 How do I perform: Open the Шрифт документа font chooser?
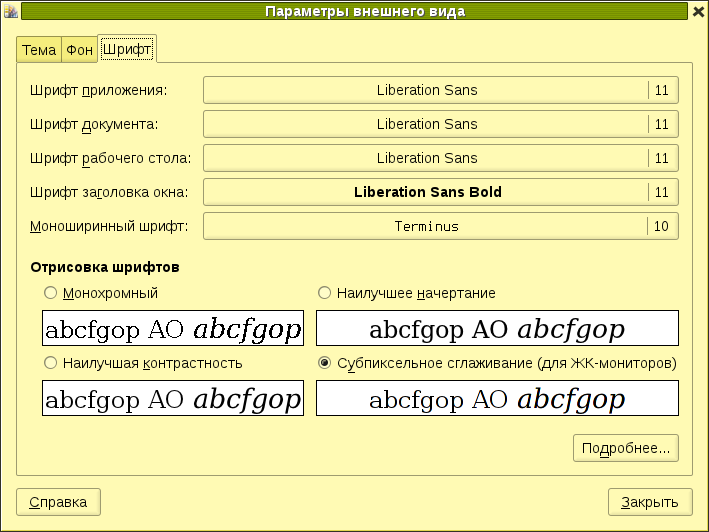pyautogui.click(x=441, y=124)
